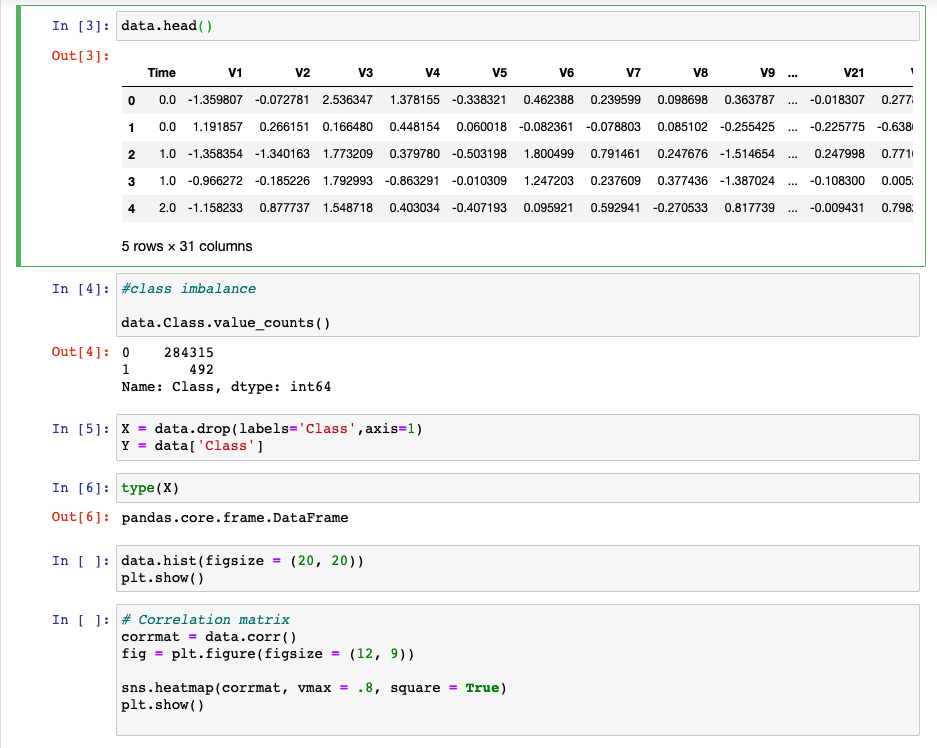Click the plt.figure figsize line
937x748 pixels.
268,654
